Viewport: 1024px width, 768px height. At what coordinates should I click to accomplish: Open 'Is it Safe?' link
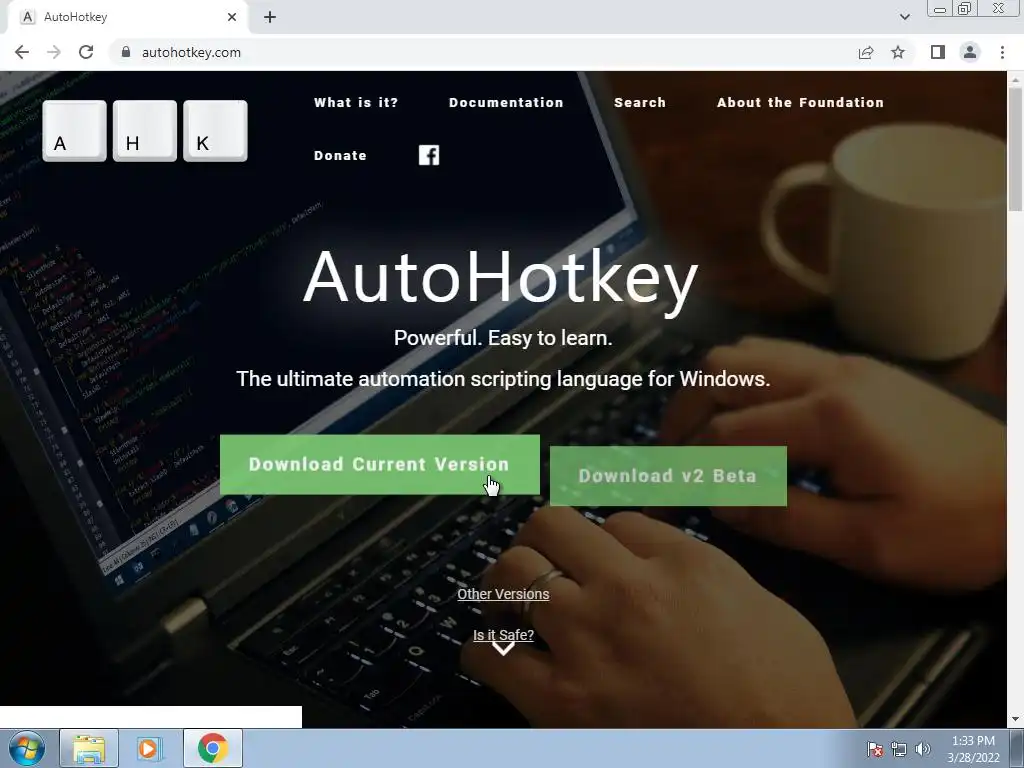click(x=503, y=635)
